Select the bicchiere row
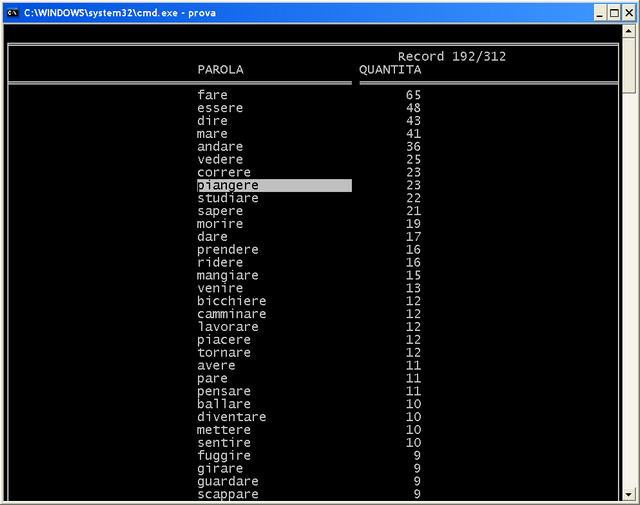Image resolution: width=640 pixels, height=505 pixels. 232,302
